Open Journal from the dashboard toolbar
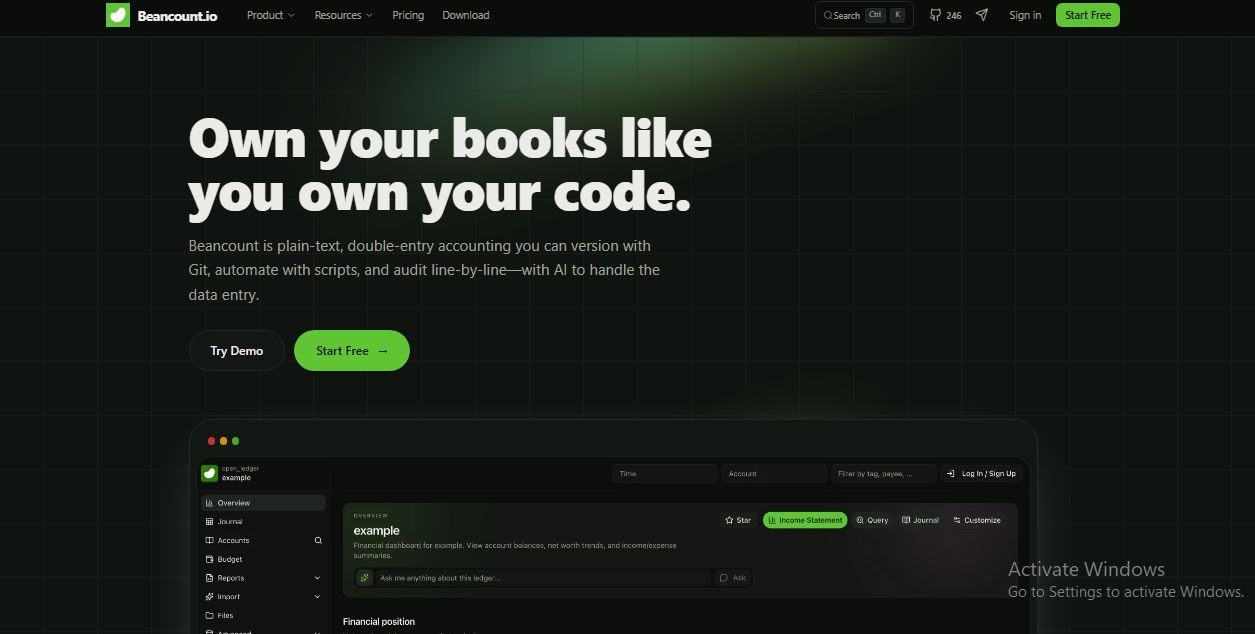1255x634 pixels. click(x=920, y=520)
